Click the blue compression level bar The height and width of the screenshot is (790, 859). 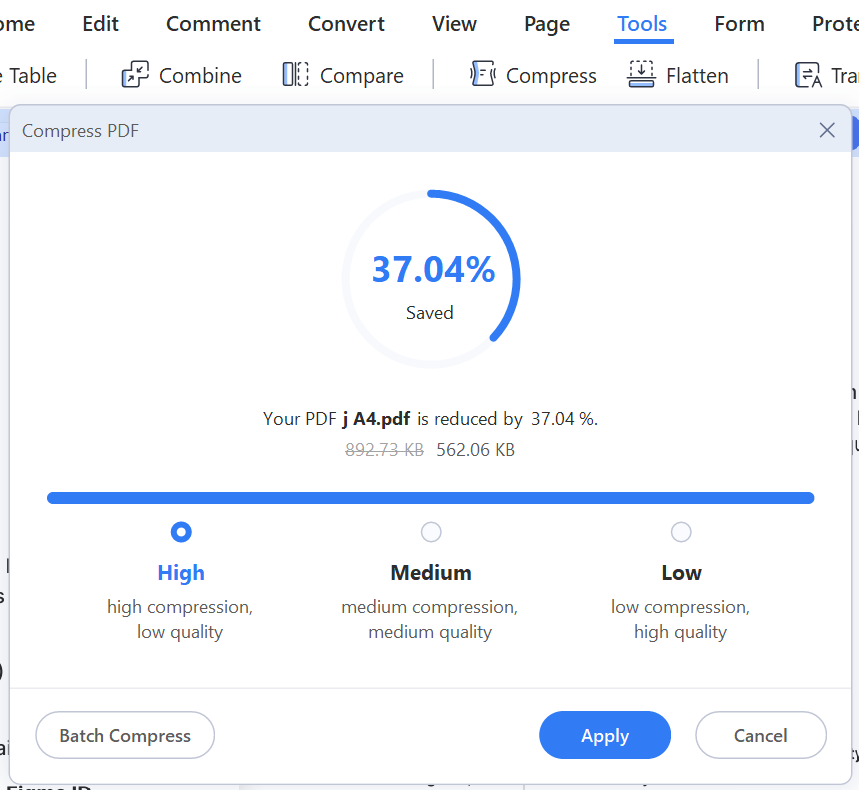pos(430,498)
